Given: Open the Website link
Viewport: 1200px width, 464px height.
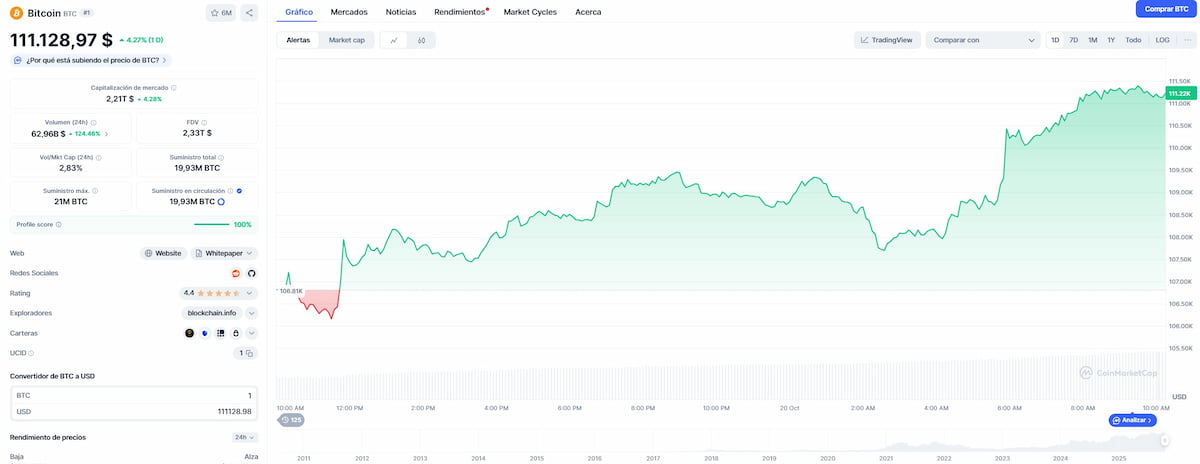Looking at the screenshot, I should 163,253.
